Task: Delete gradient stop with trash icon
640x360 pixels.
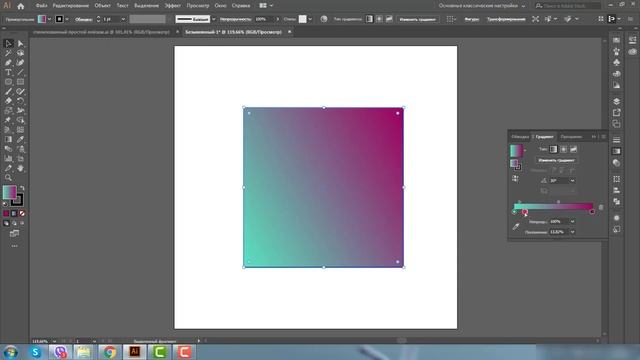Action: coord(601,207)
